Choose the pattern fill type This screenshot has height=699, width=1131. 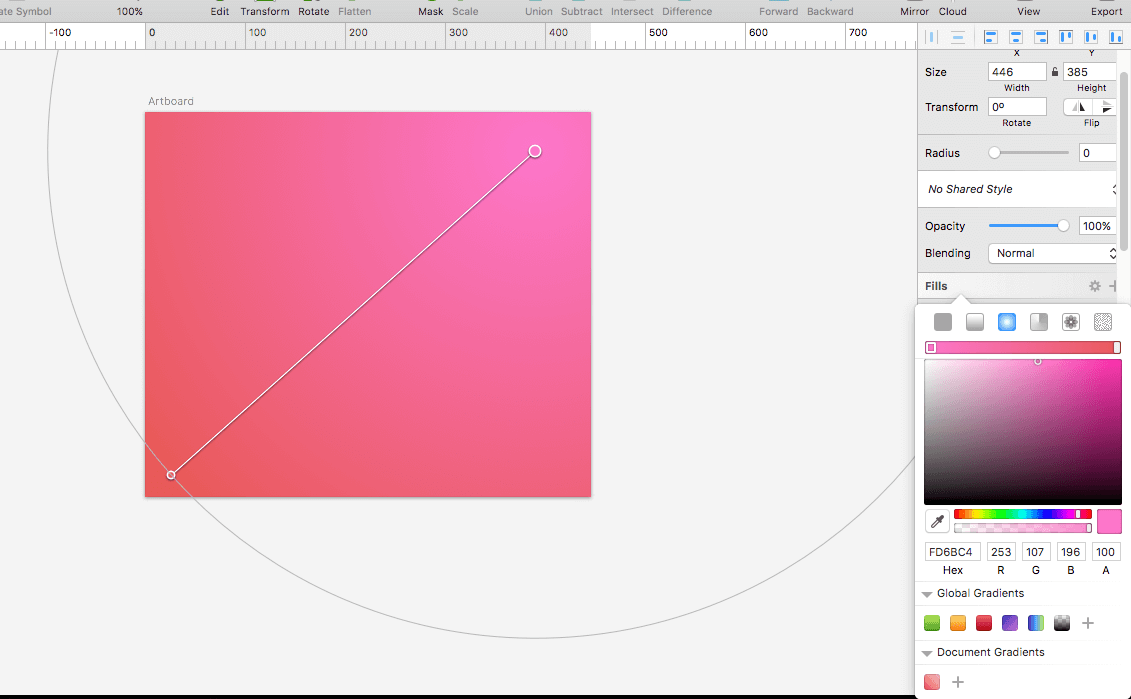point(1070,322)
